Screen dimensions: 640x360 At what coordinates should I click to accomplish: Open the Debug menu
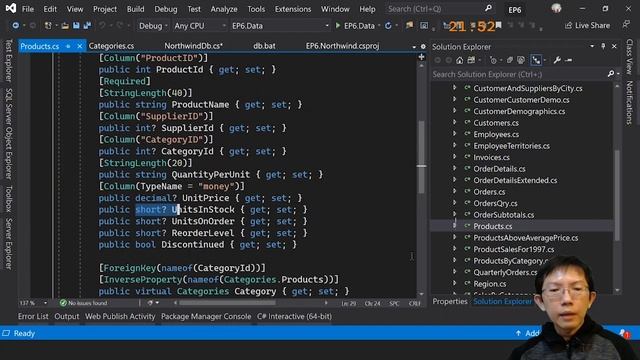coord(166,9)
